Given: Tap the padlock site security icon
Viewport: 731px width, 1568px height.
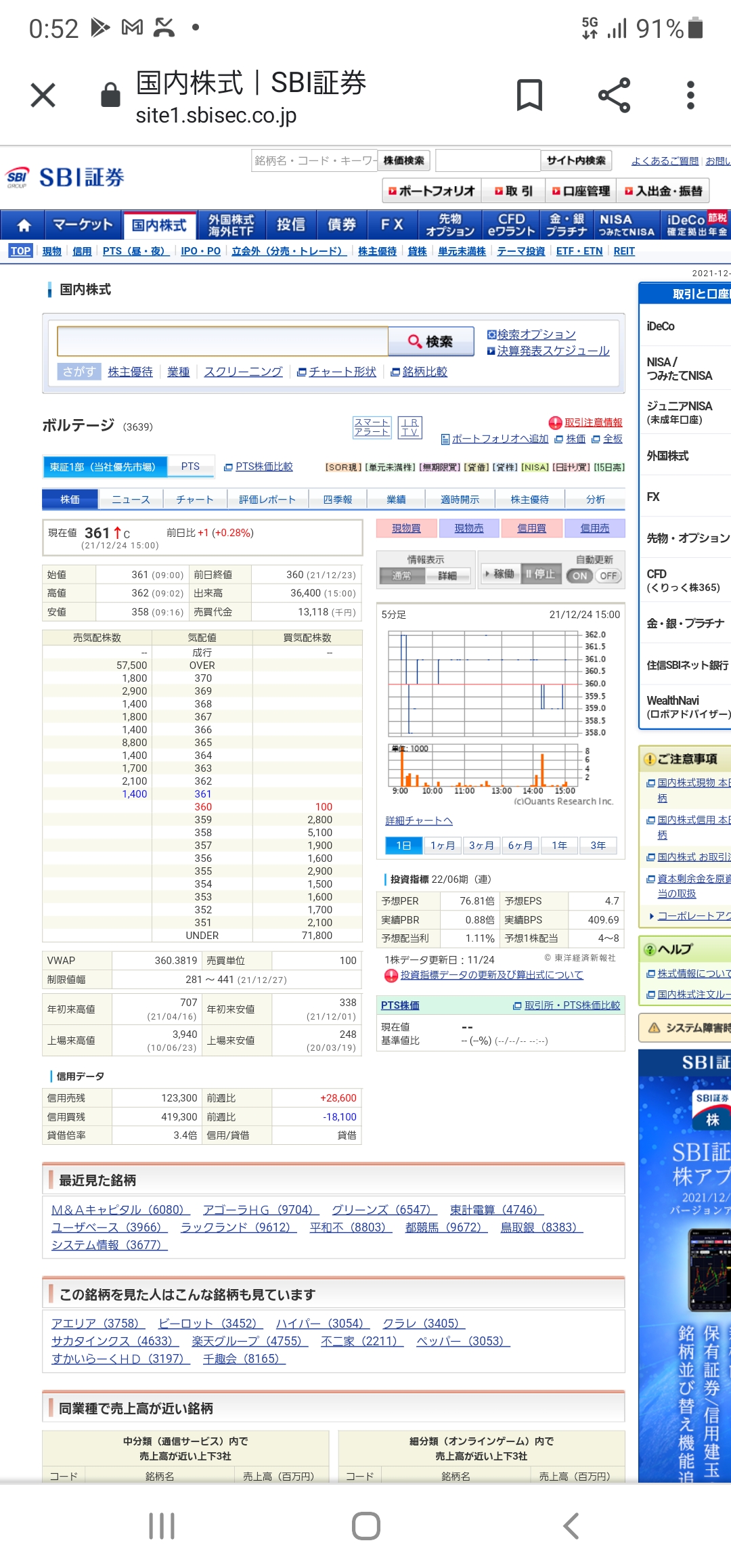Looking at the screenshot, I should (x=110, y=95).
